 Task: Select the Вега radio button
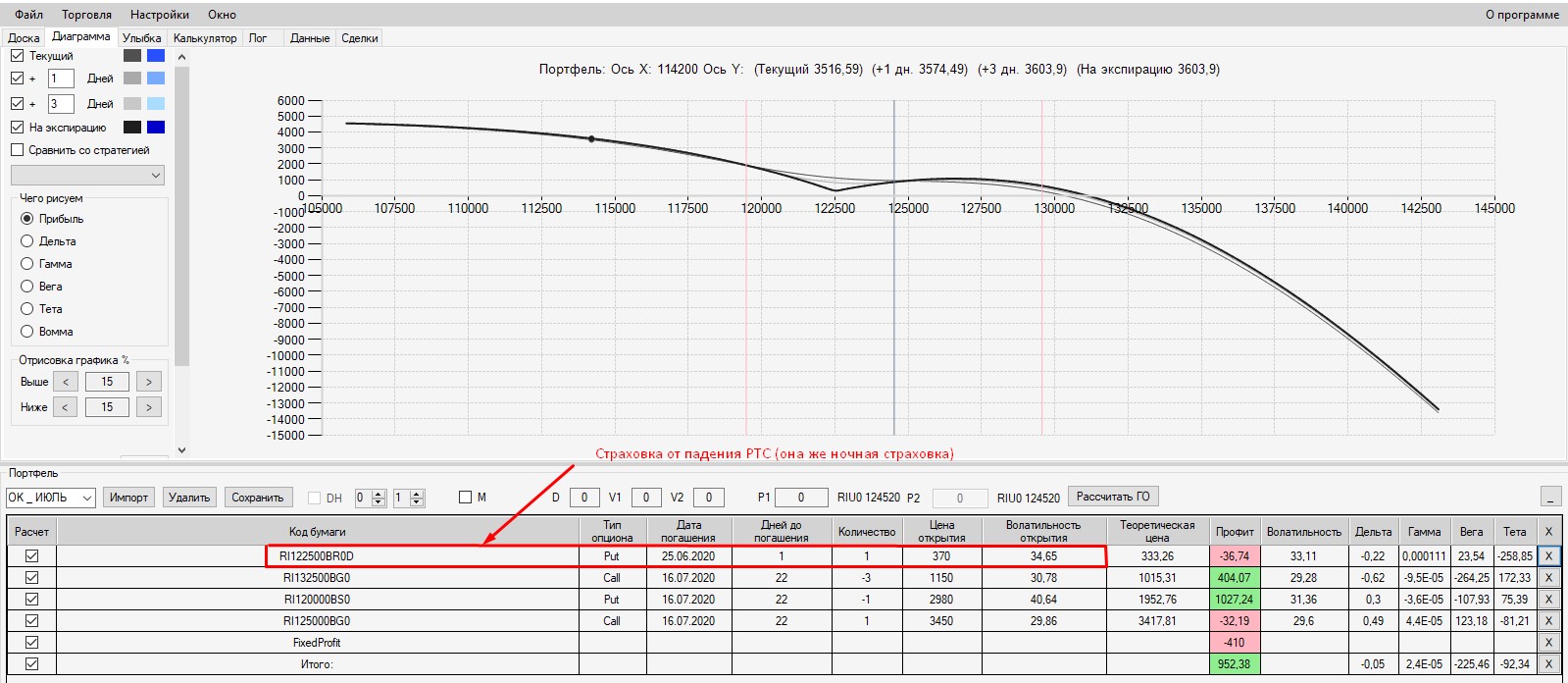point(27,287)
